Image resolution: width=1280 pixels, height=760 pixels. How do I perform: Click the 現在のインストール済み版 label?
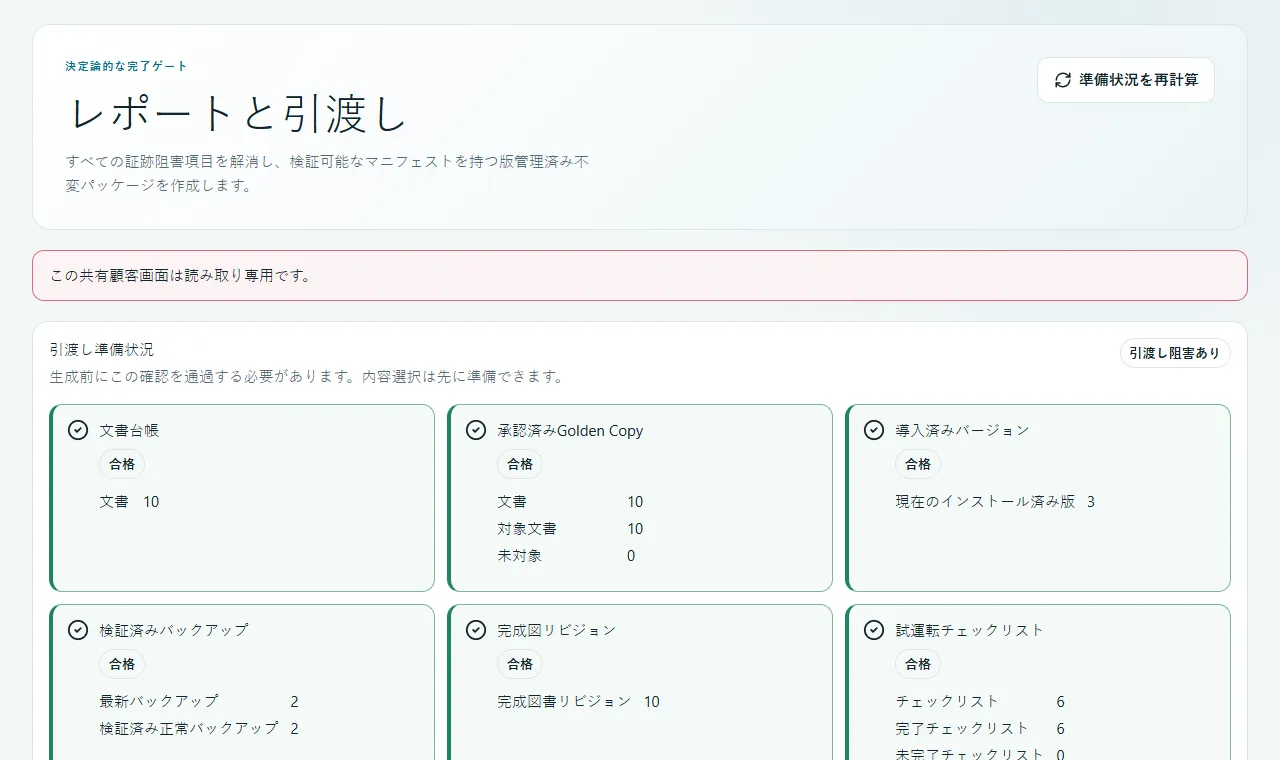pyautogui.click(x=985, y=502)
